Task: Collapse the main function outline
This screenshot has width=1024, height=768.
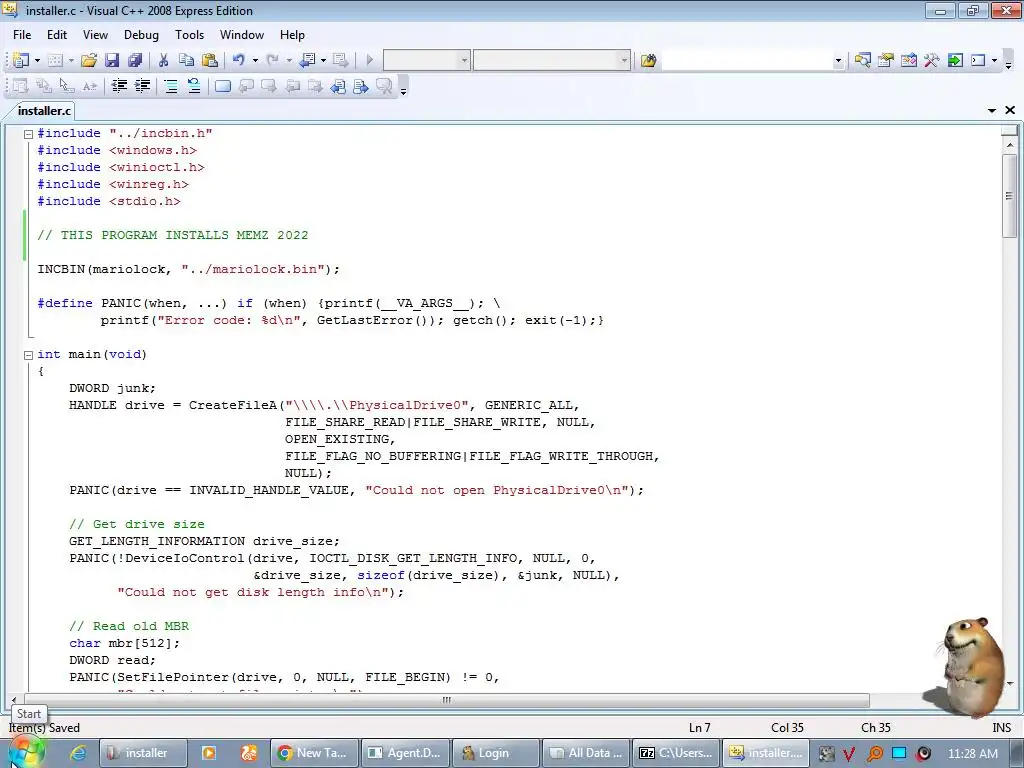Action: (x=28, y=355)
